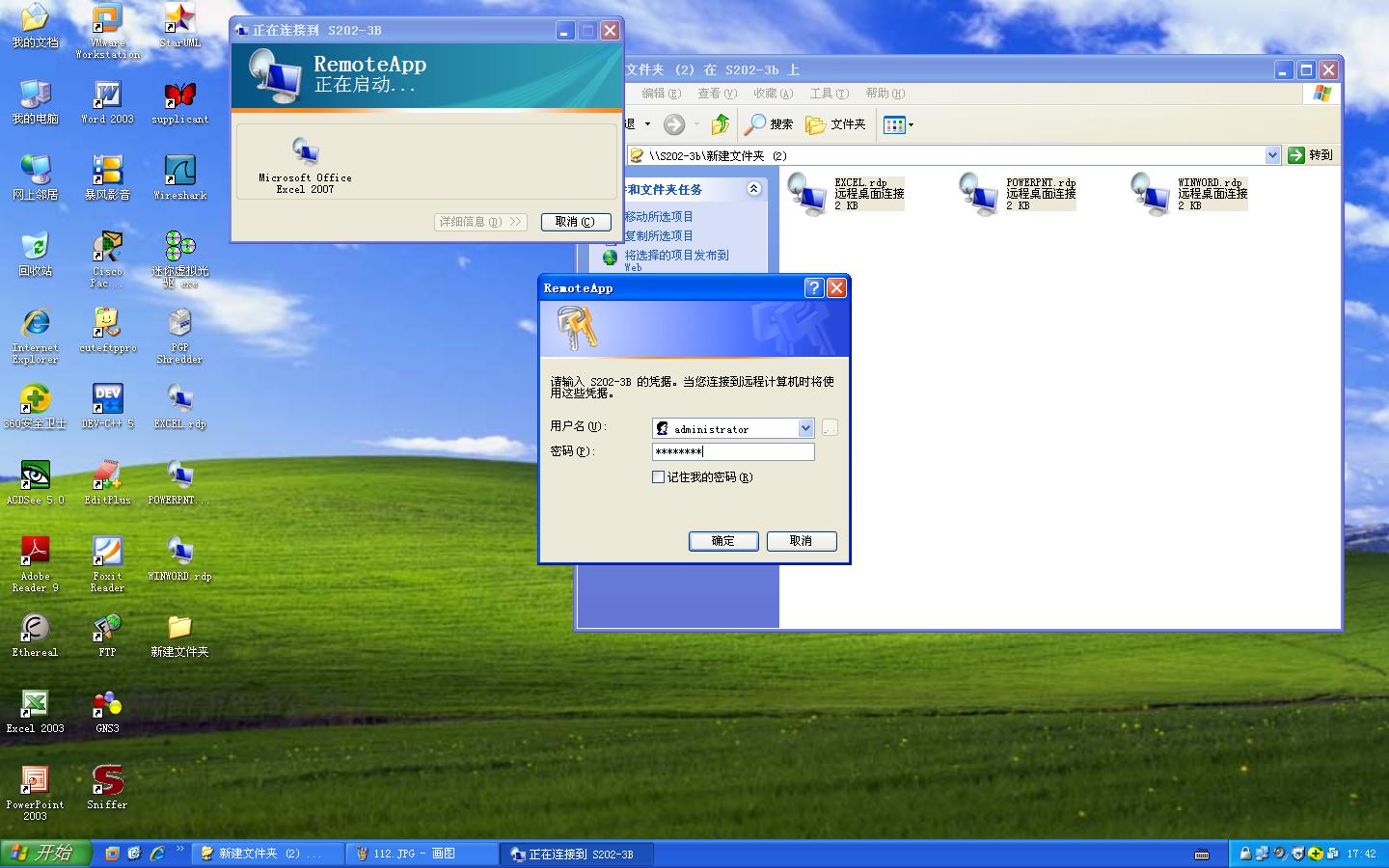Open the Edit menu in Explorer
The width and height of the screenshot is (1389, 868).
[661, 94]
